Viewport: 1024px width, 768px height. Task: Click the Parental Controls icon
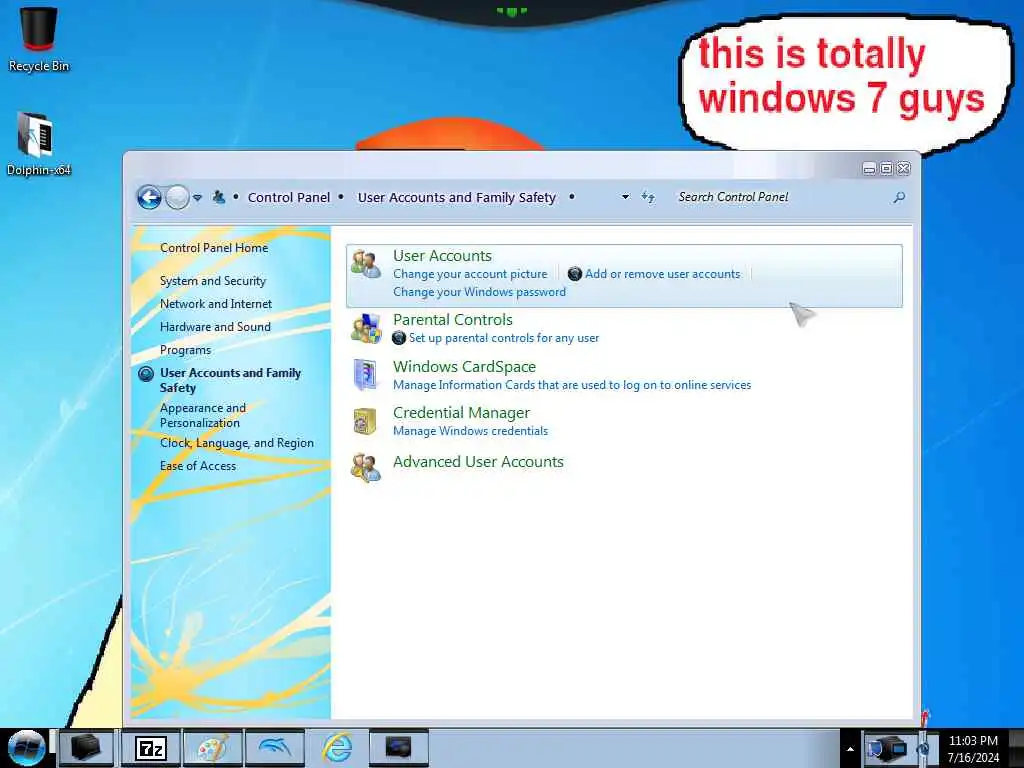[x=366, y=328]
